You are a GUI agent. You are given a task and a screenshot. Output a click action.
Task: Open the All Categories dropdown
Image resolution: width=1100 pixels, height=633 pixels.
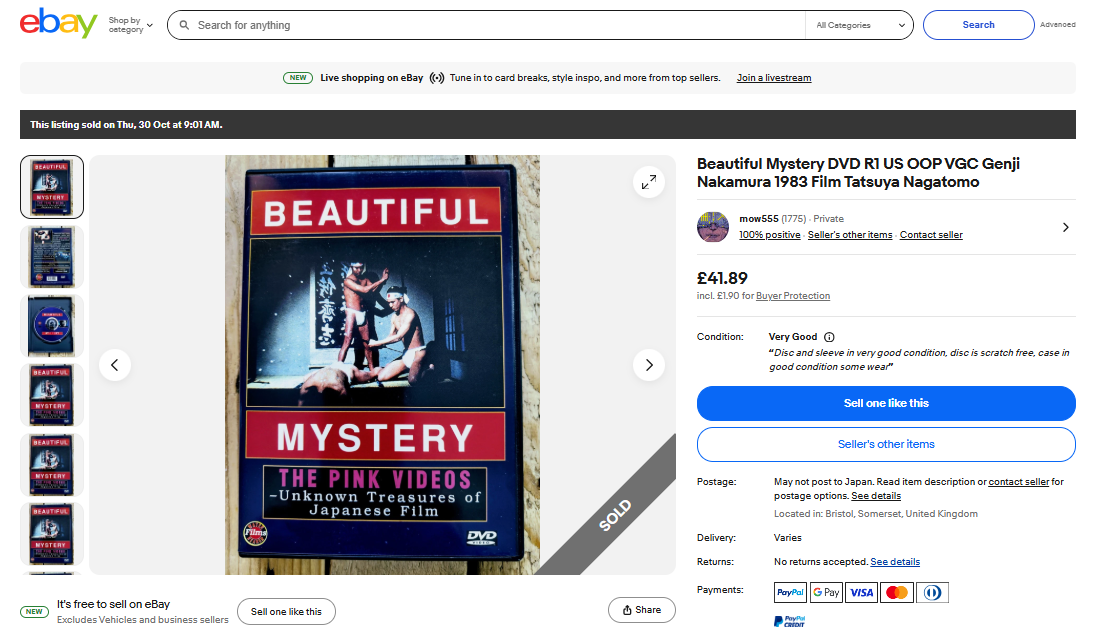coord(860,25)
